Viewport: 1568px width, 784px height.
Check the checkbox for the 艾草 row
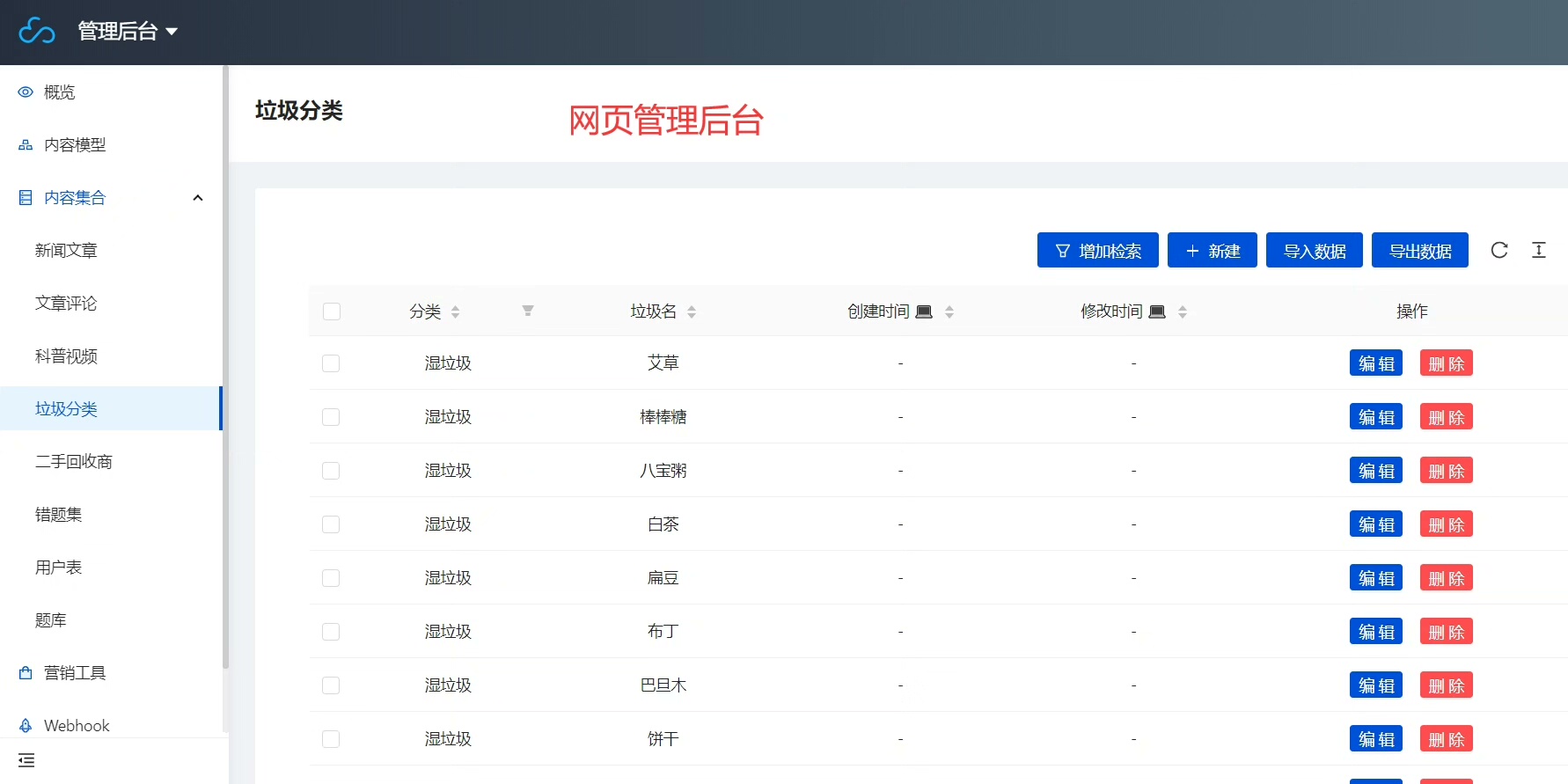tap(331, 363)
